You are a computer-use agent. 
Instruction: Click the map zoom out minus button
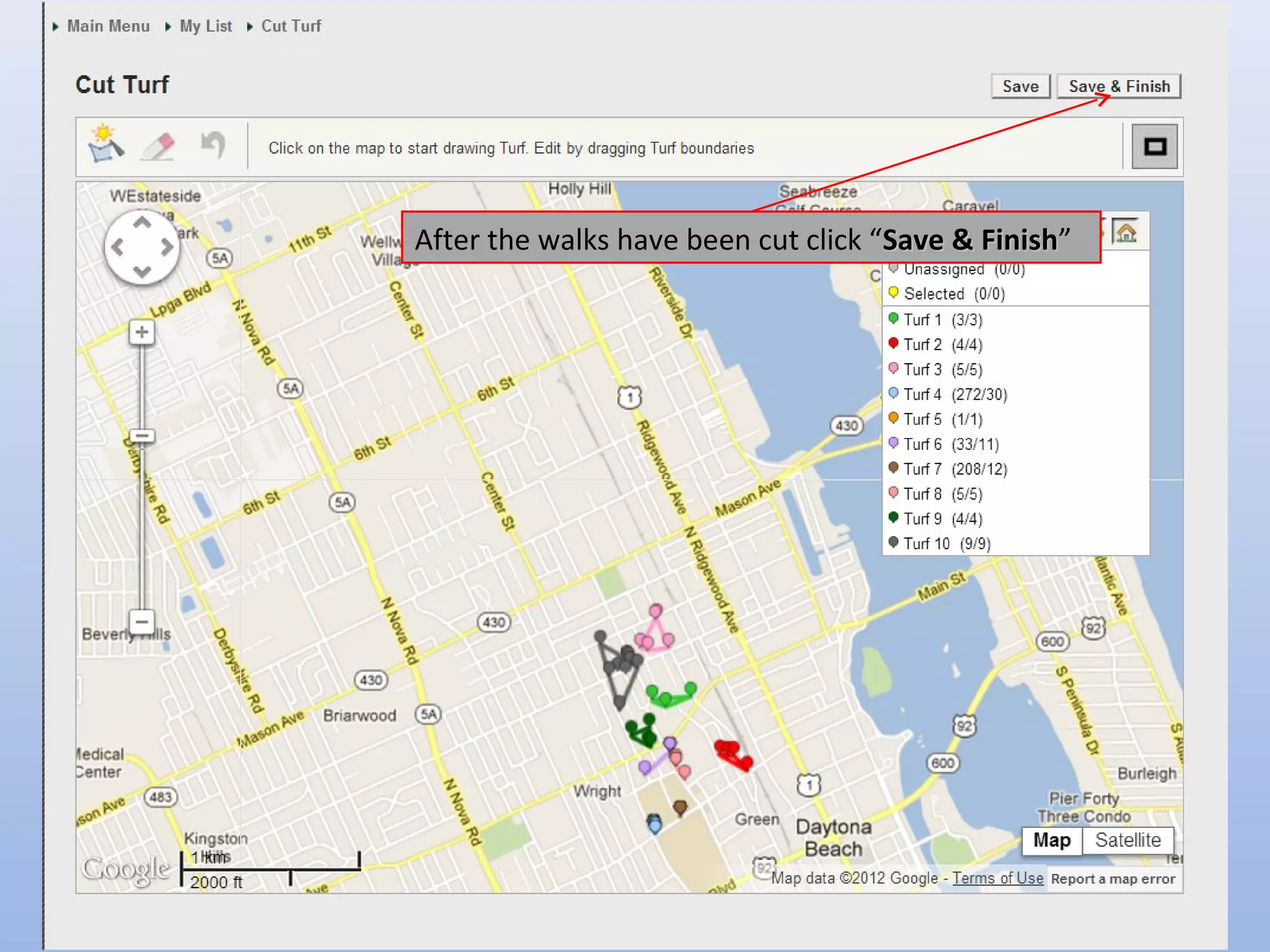(142, 621)
